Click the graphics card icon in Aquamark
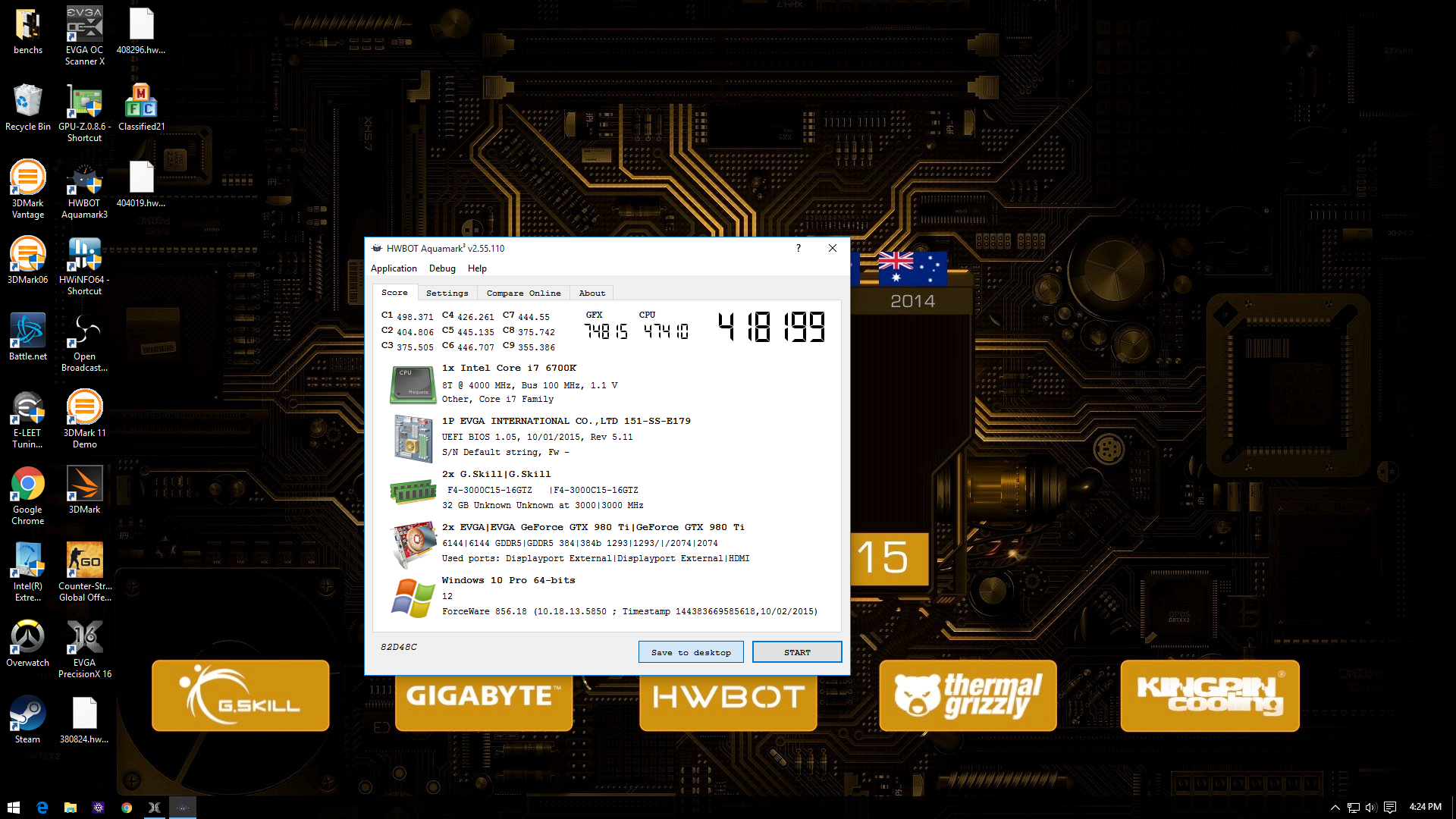This screenshot has width=1456, height=819. (413, 545)
